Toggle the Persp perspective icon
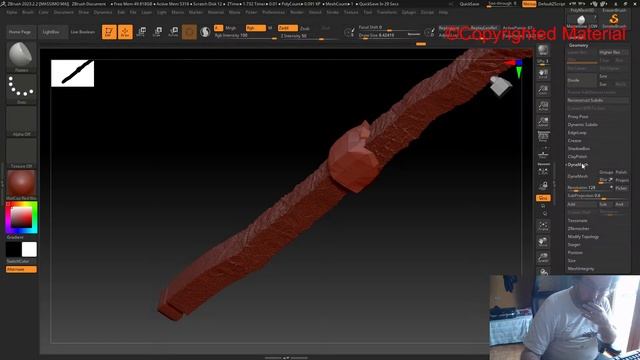The width and height of the screenshot is (640, 360). [543, 136]
